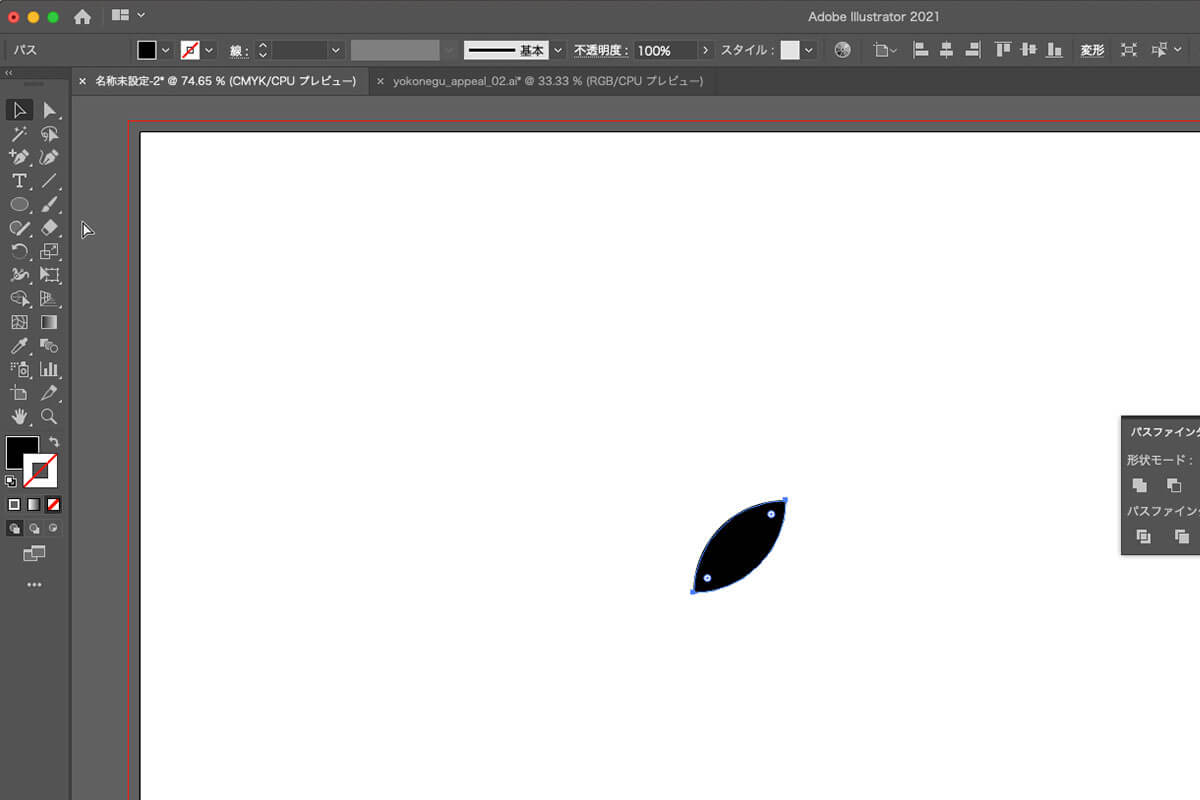Screen dimensions: 1200x800
Task: Switch to Gradient paint mode
Action: [34, 505]
